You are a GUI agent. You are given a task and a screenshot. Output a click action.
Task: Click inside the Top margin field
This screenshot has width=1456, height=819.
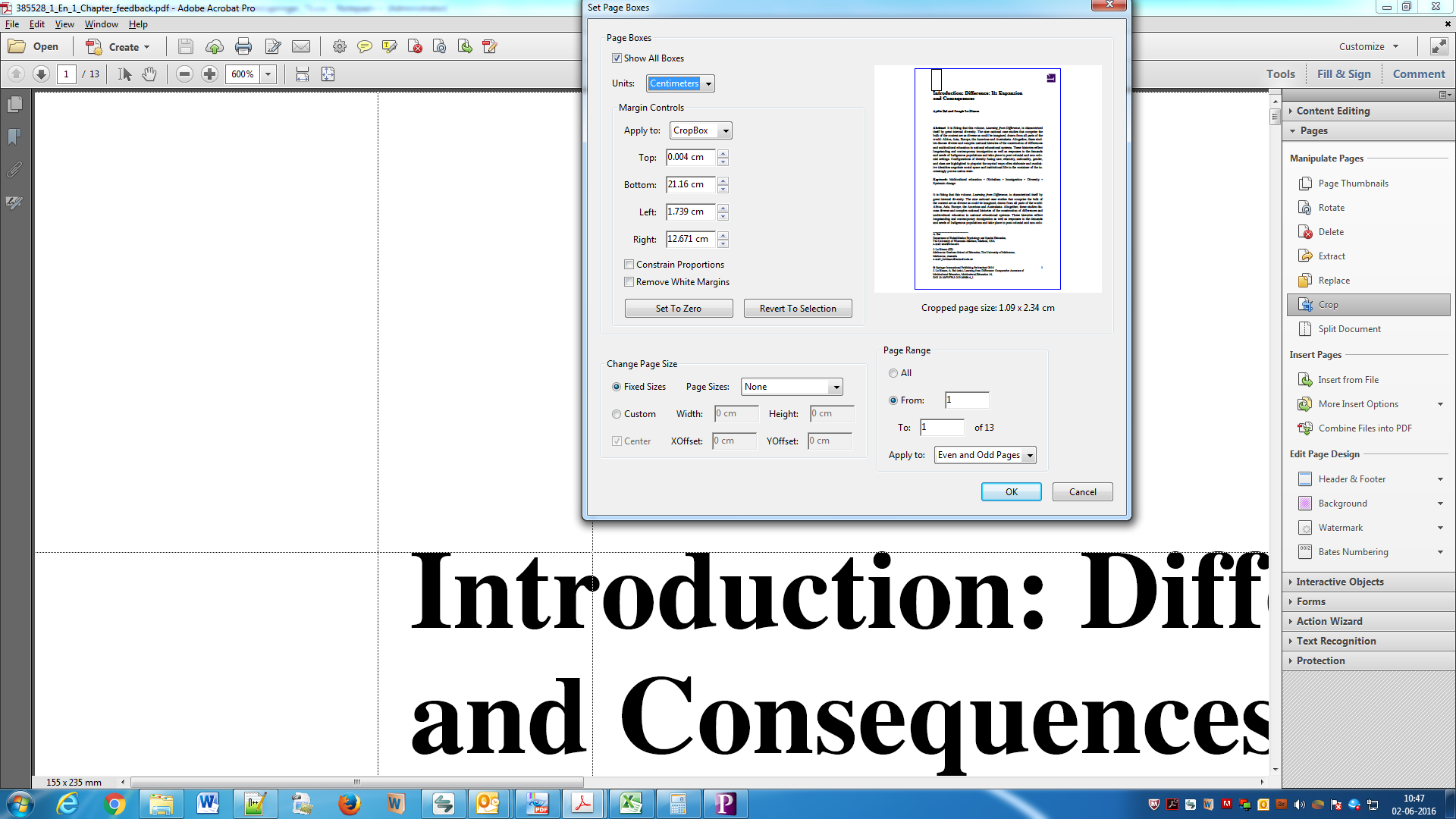point(689,158)
